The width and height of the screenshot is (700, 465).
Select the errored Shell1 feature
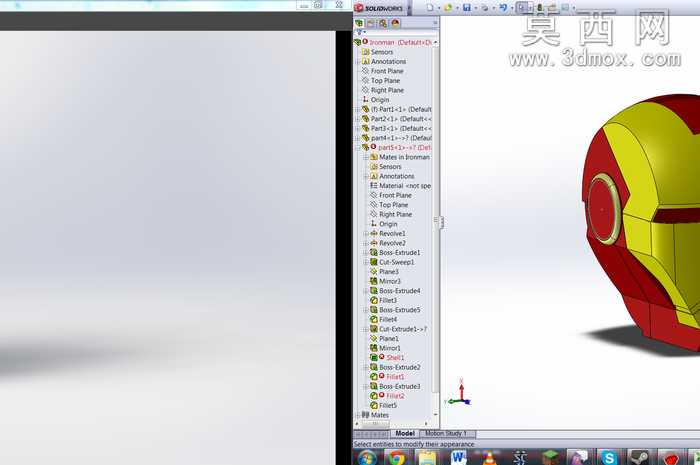pyautogui.click(x=387, y=357)
